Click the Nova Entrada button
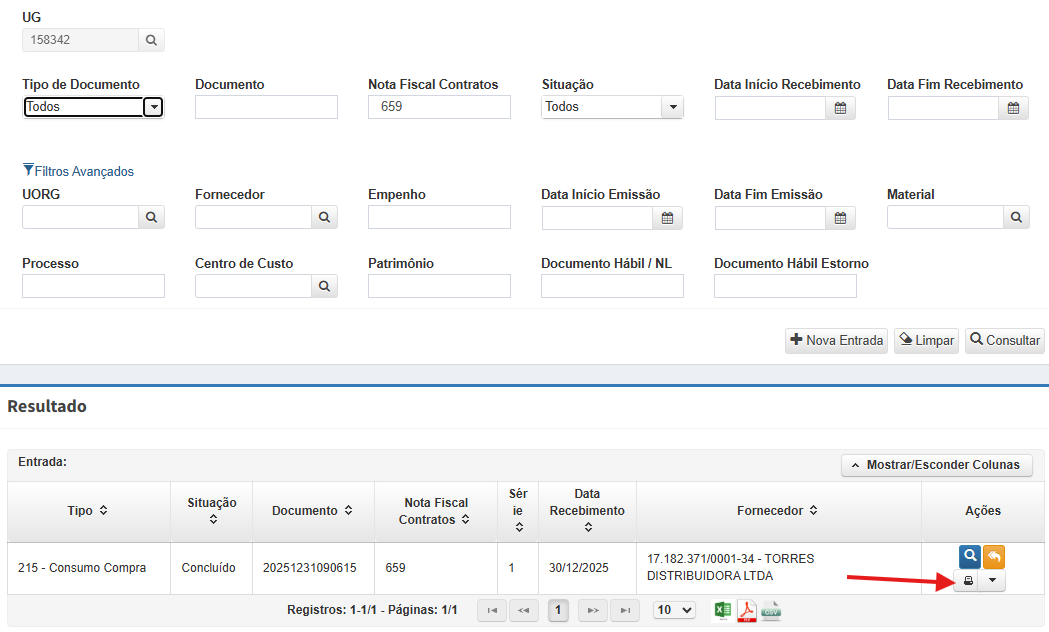1049x632 pixels. [836, 340]
